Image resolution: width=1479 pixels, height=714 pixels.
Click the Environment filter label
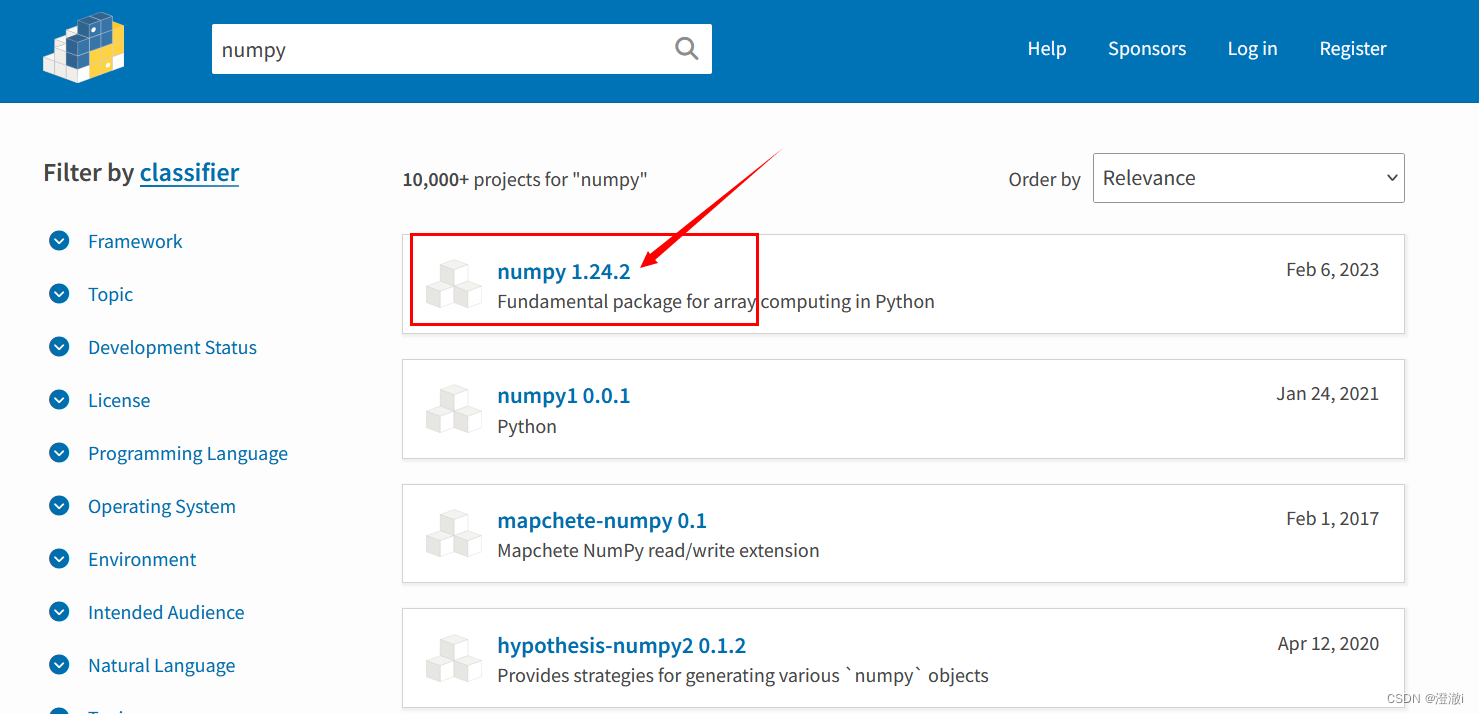tap(142, 559)
